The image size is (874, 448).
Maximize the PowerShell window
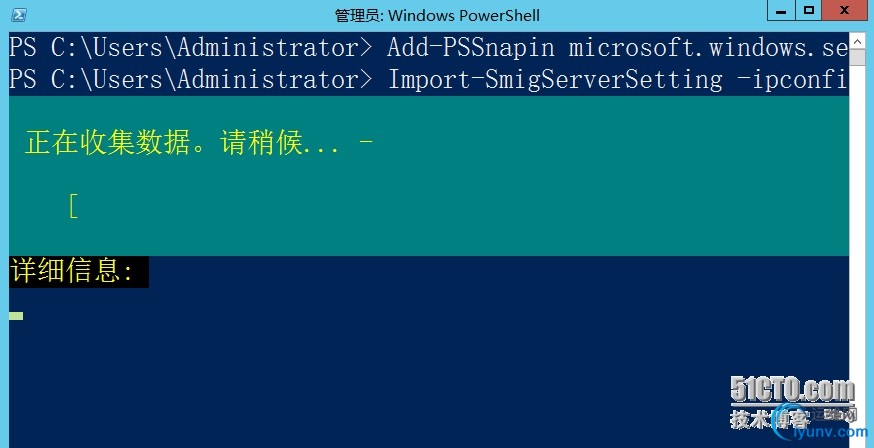click(x=808, y=11)
